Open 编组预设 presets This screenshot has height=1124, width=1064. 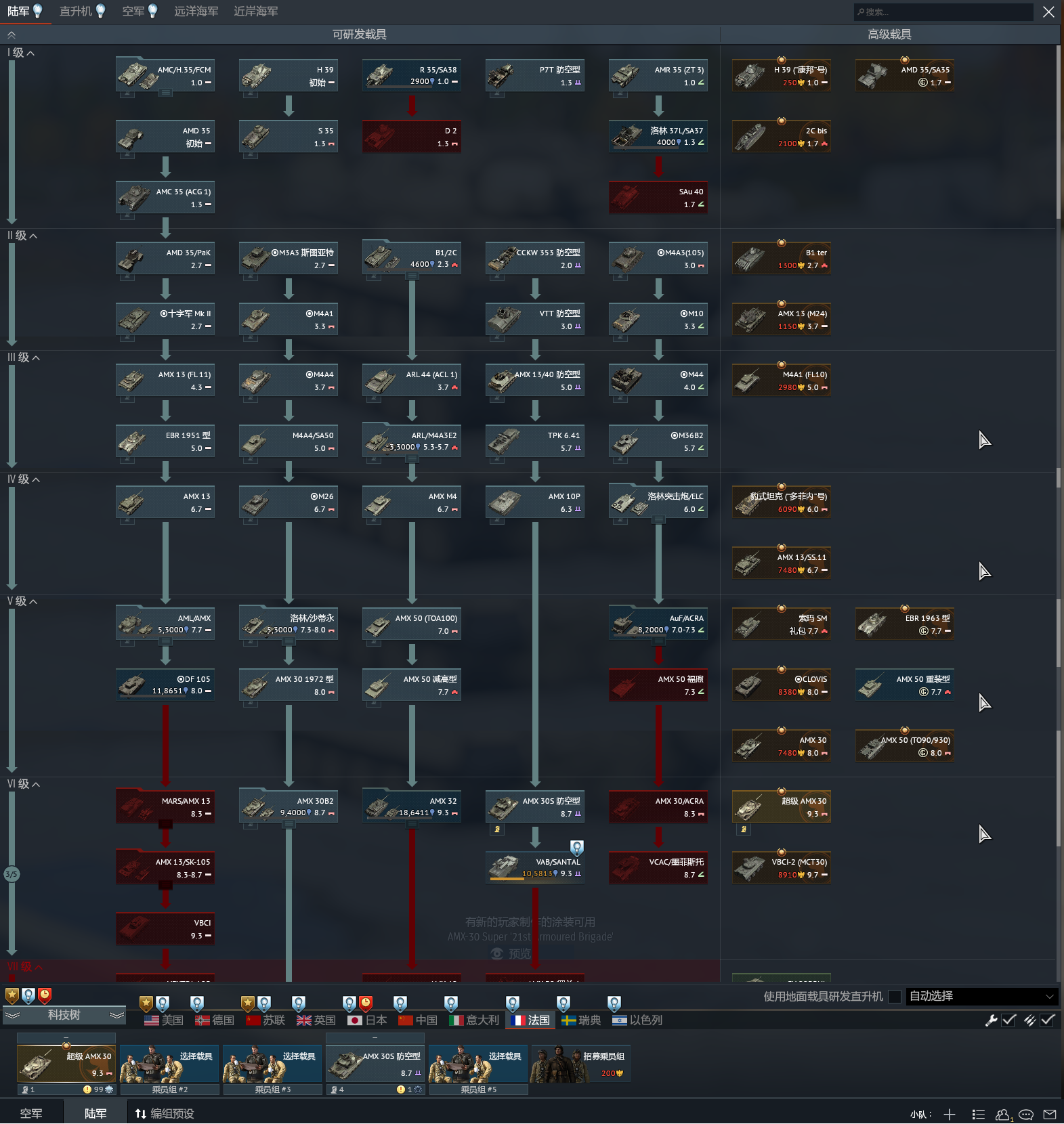pyautogui.click(x=165, y=1114)
